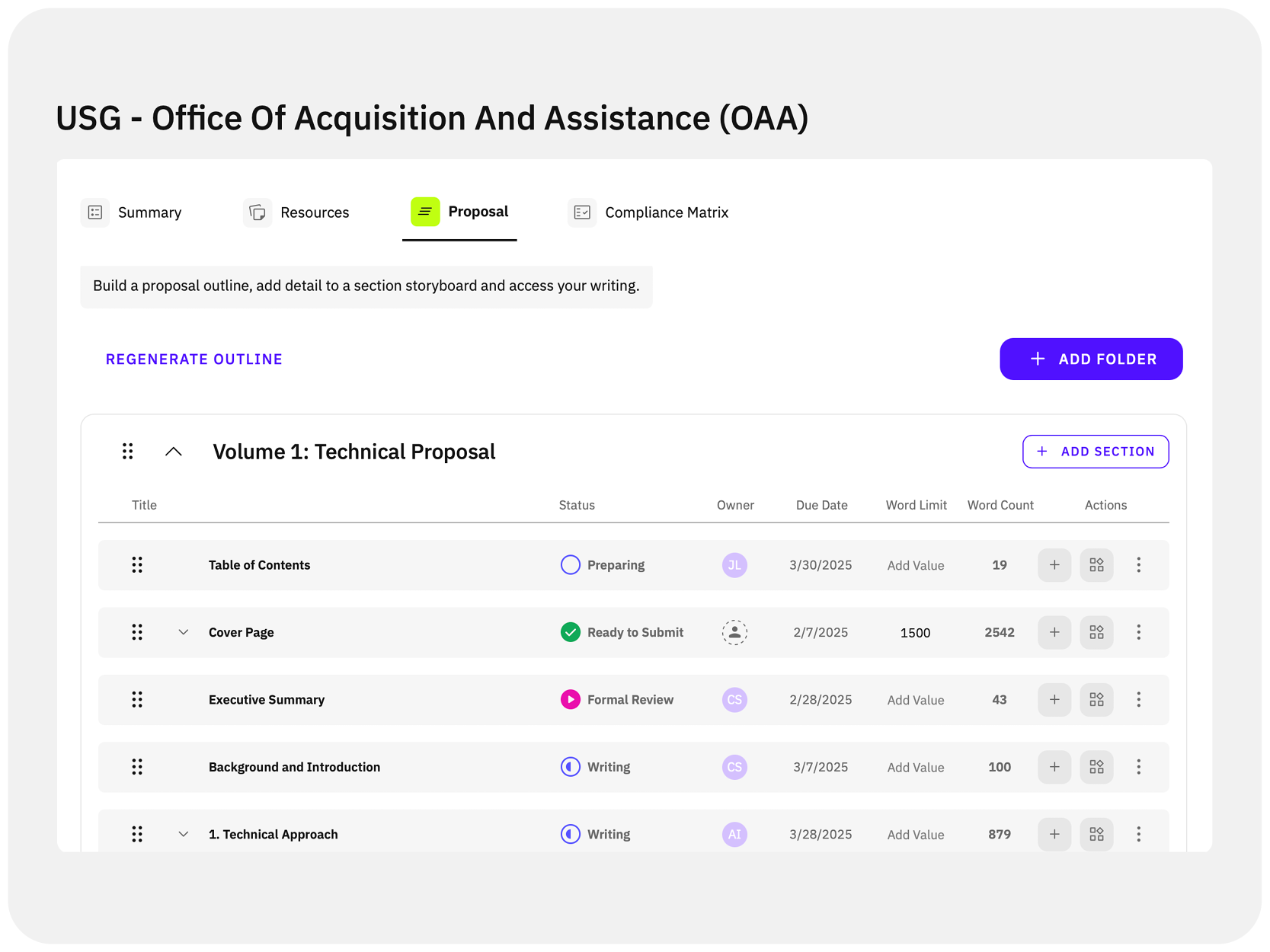The image size is (1270, 952).
Task: Click Add Value word limit for Technical Approach
Action: [916, 835]
